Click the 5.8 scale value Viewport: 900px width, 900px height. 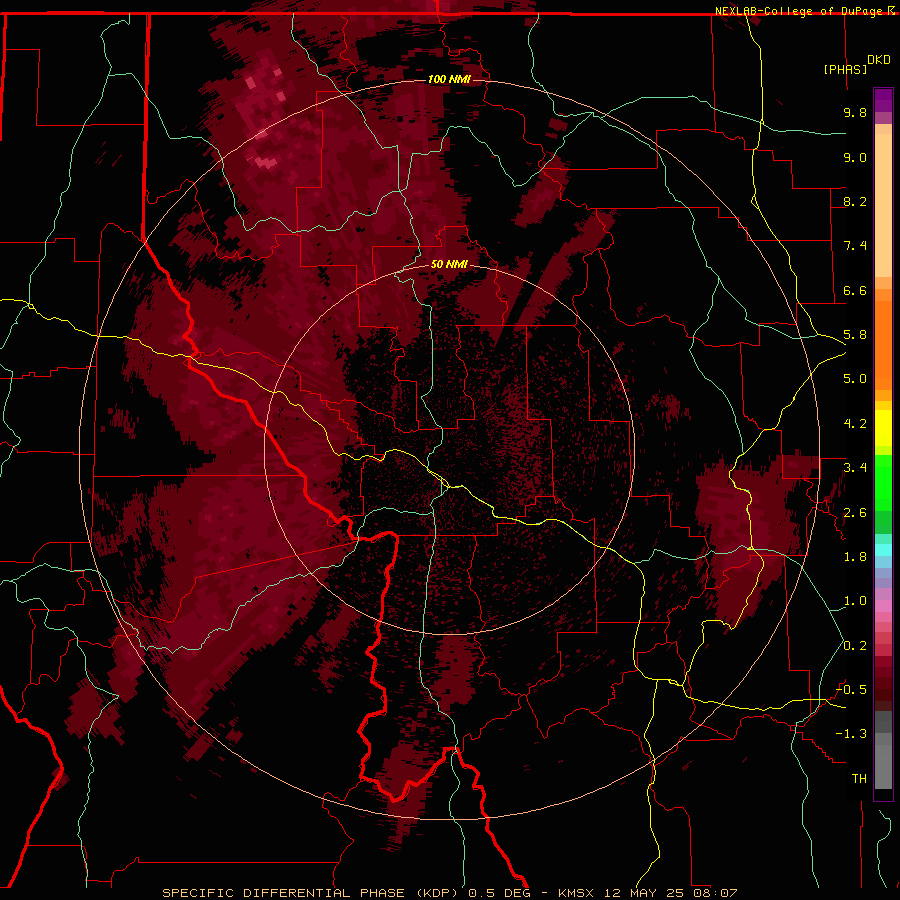[855, 335]
